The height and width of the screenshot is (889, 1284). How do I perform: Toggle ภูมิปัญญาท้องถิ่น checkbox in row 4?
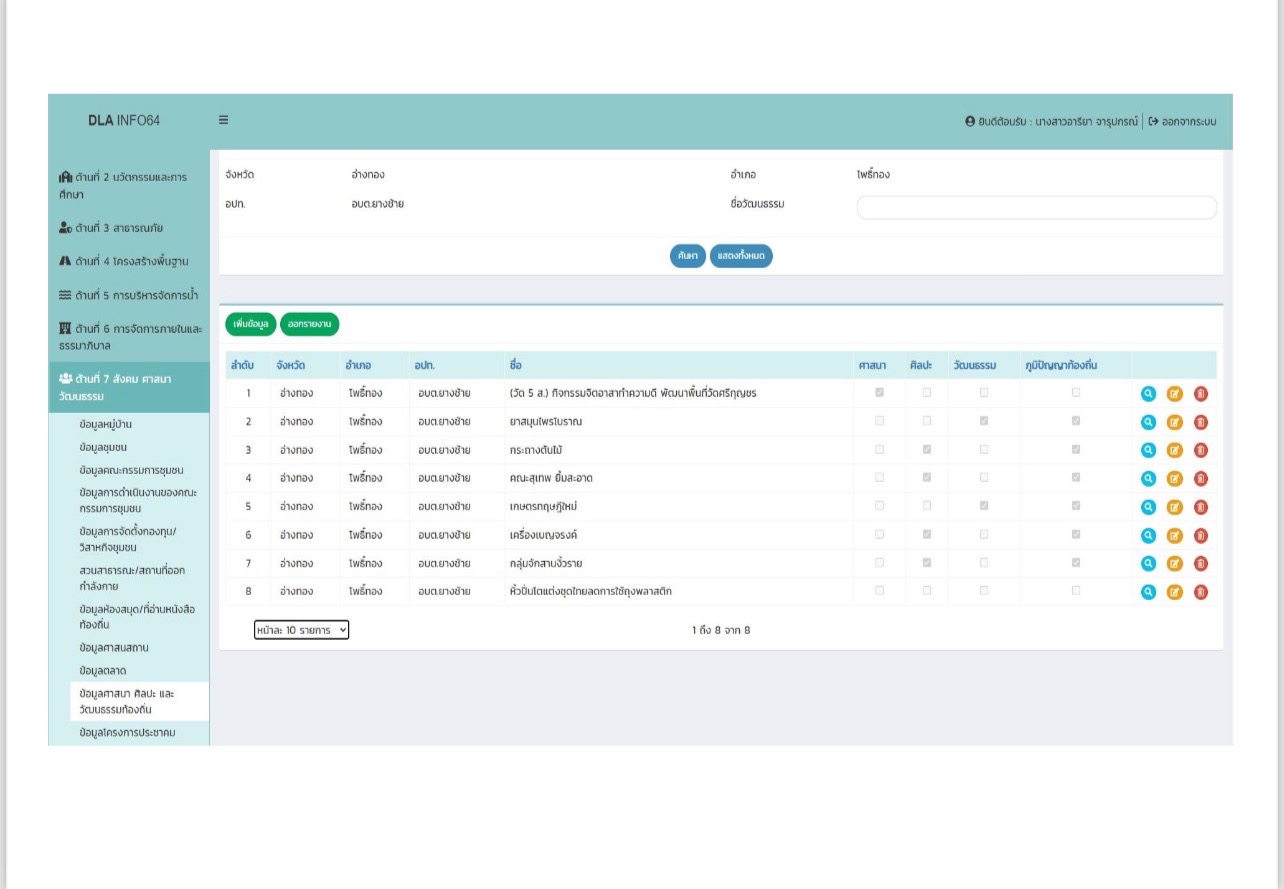click(1076, 478)
